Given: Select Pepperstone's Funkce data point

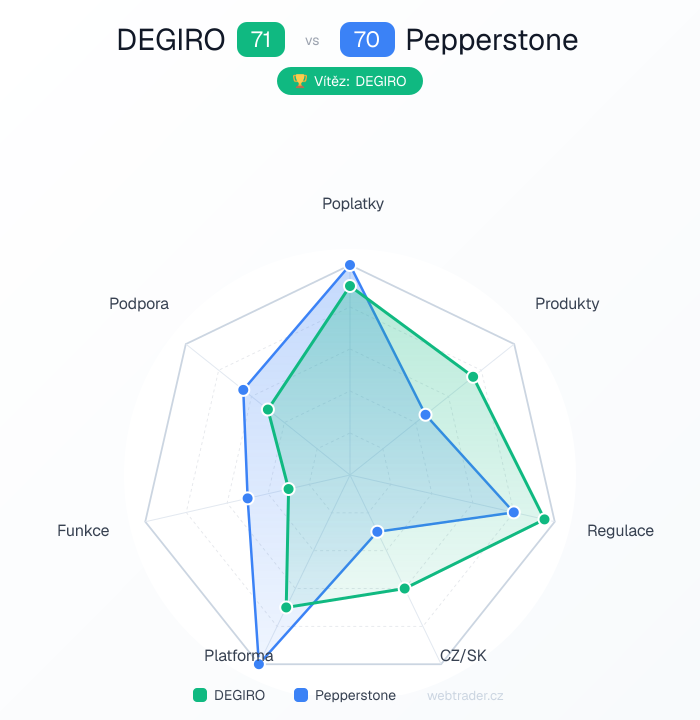Looking at the screenshot, I should tap(248, 498).
